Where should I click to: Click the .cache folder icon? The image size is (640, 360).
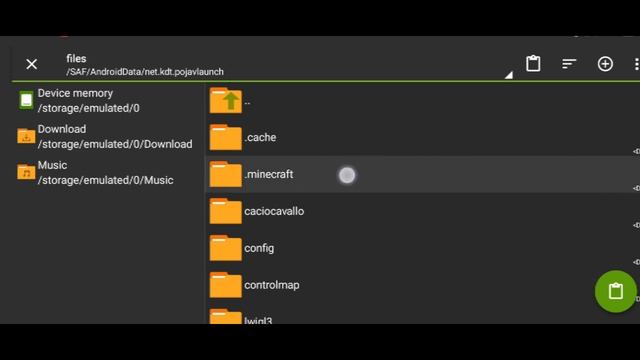[225, 138]
